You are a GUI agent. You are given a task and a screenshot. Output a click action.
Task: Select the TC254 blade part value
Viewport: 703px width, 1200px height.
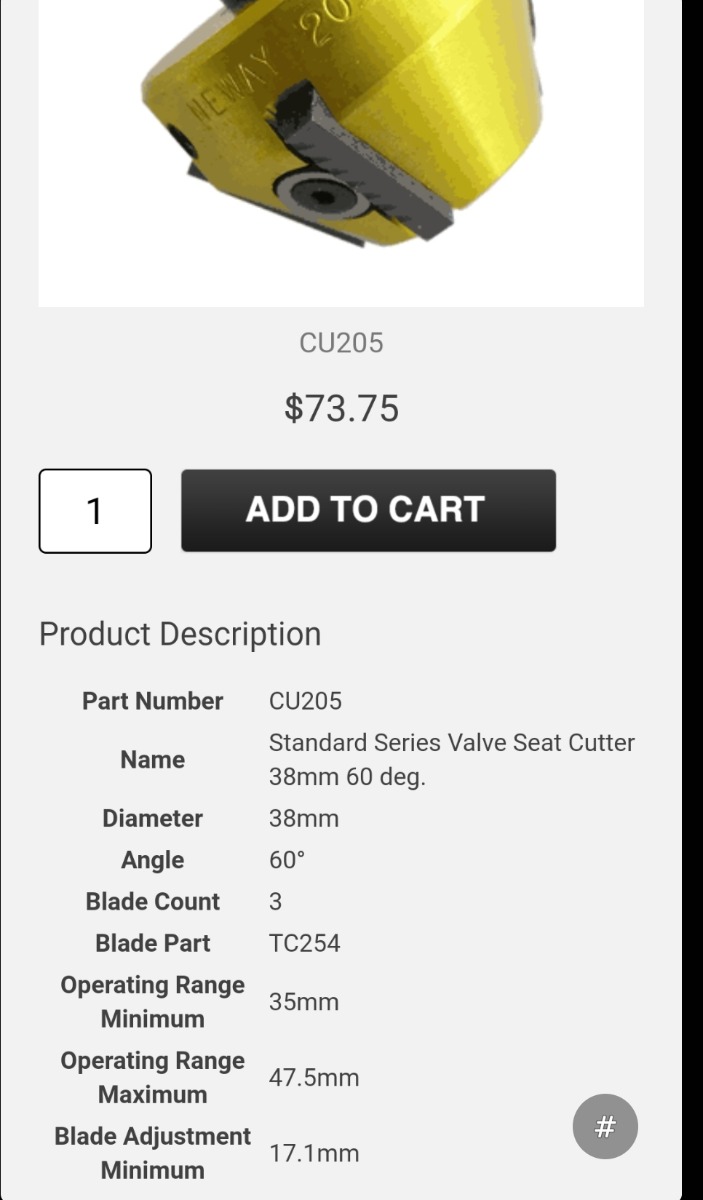tap(304, 943)
